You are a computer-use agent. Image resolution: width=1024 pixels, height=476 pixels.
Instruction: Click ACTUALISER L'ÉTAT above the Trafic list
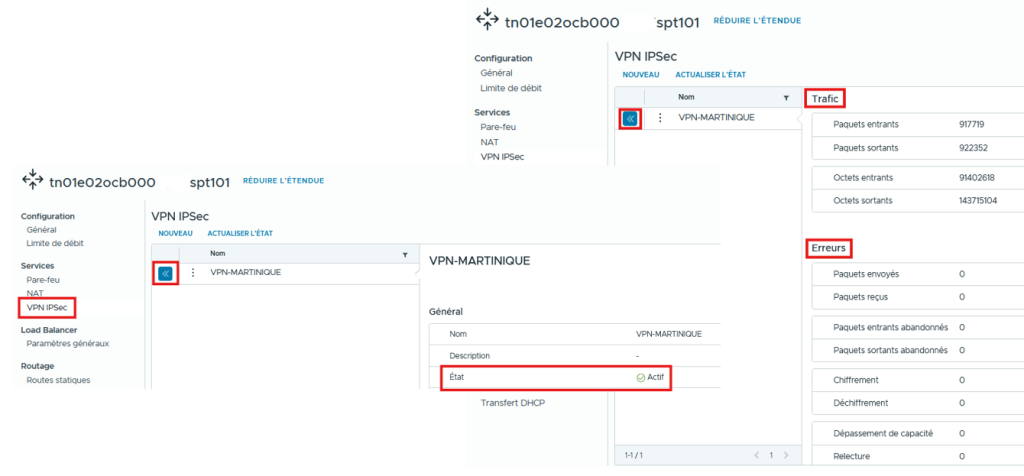[710, 75]
